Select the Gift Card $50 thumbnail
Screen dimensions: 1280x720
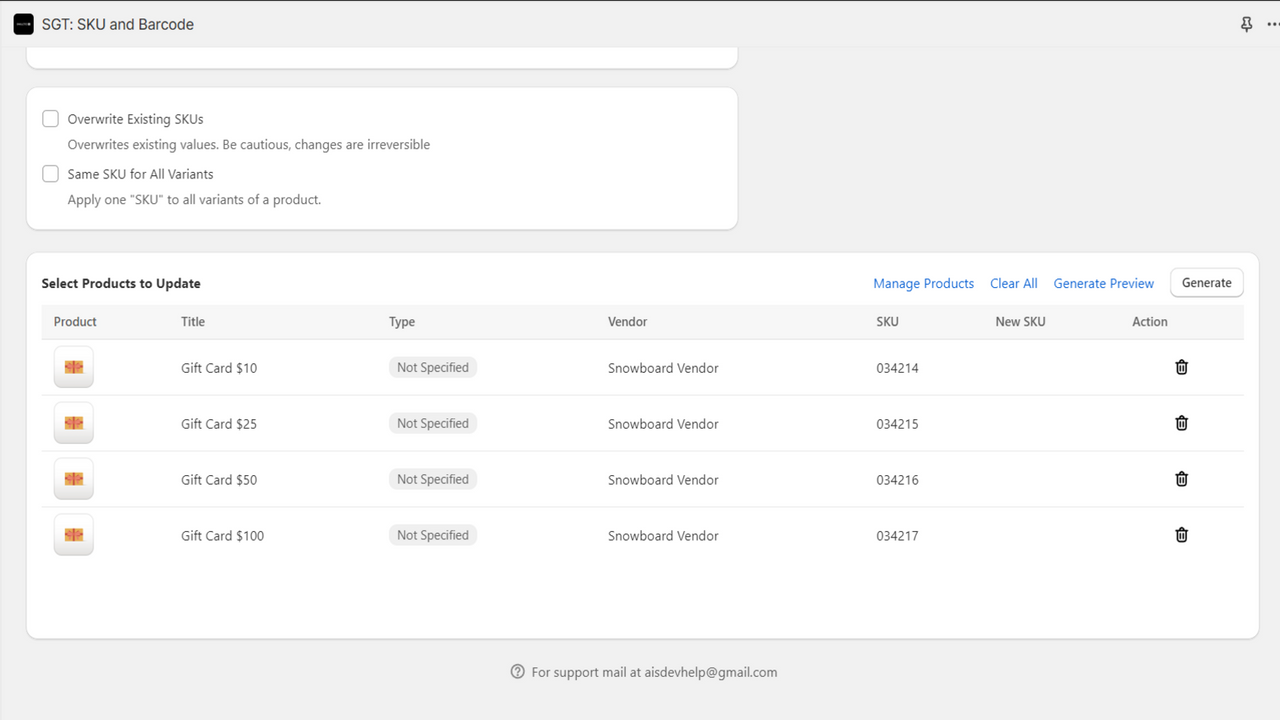pos(74,479)
